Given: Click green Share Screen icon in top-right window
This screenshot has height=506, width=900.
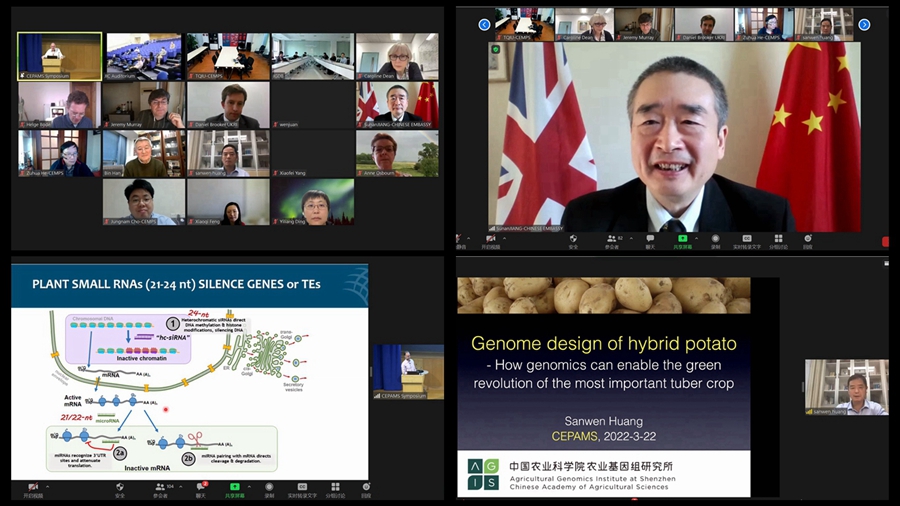Looking at the screenshot, I should 682,240.
